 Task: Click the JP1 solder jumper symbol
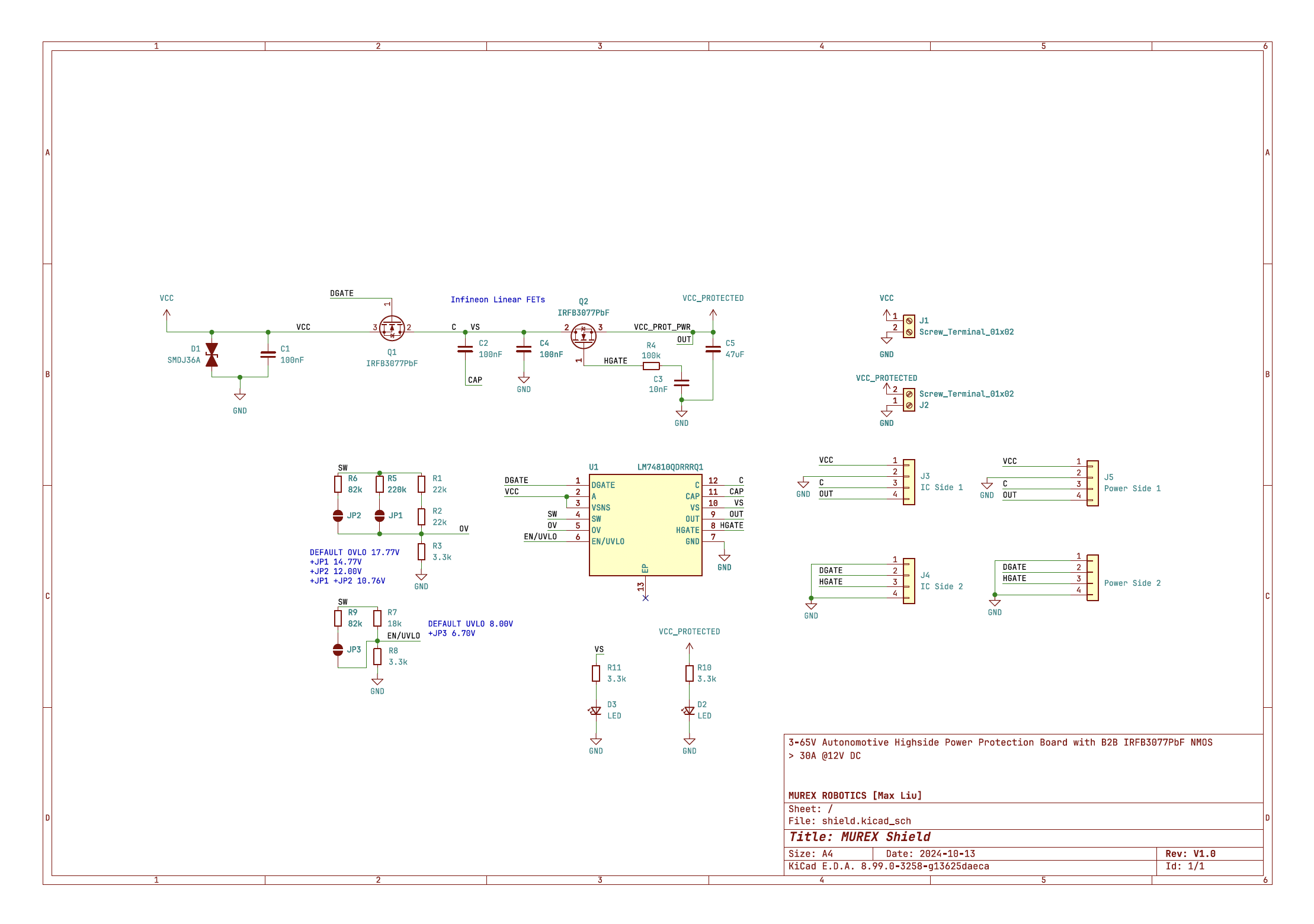pos(380,515)
